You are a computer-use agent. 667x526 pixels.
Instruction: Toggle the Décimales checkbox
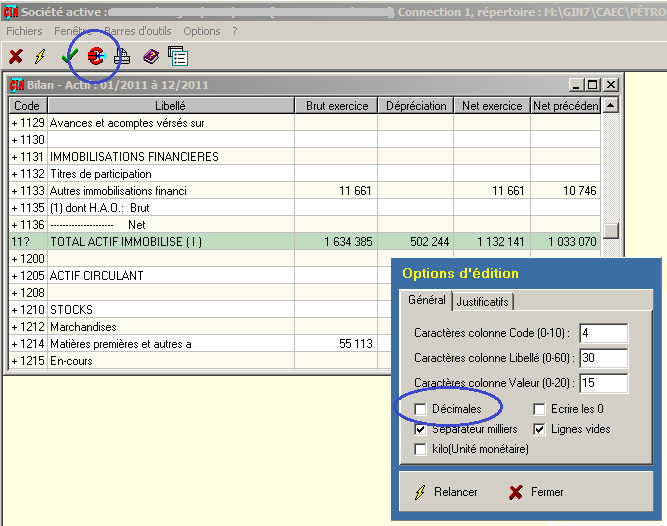[420, 409]
